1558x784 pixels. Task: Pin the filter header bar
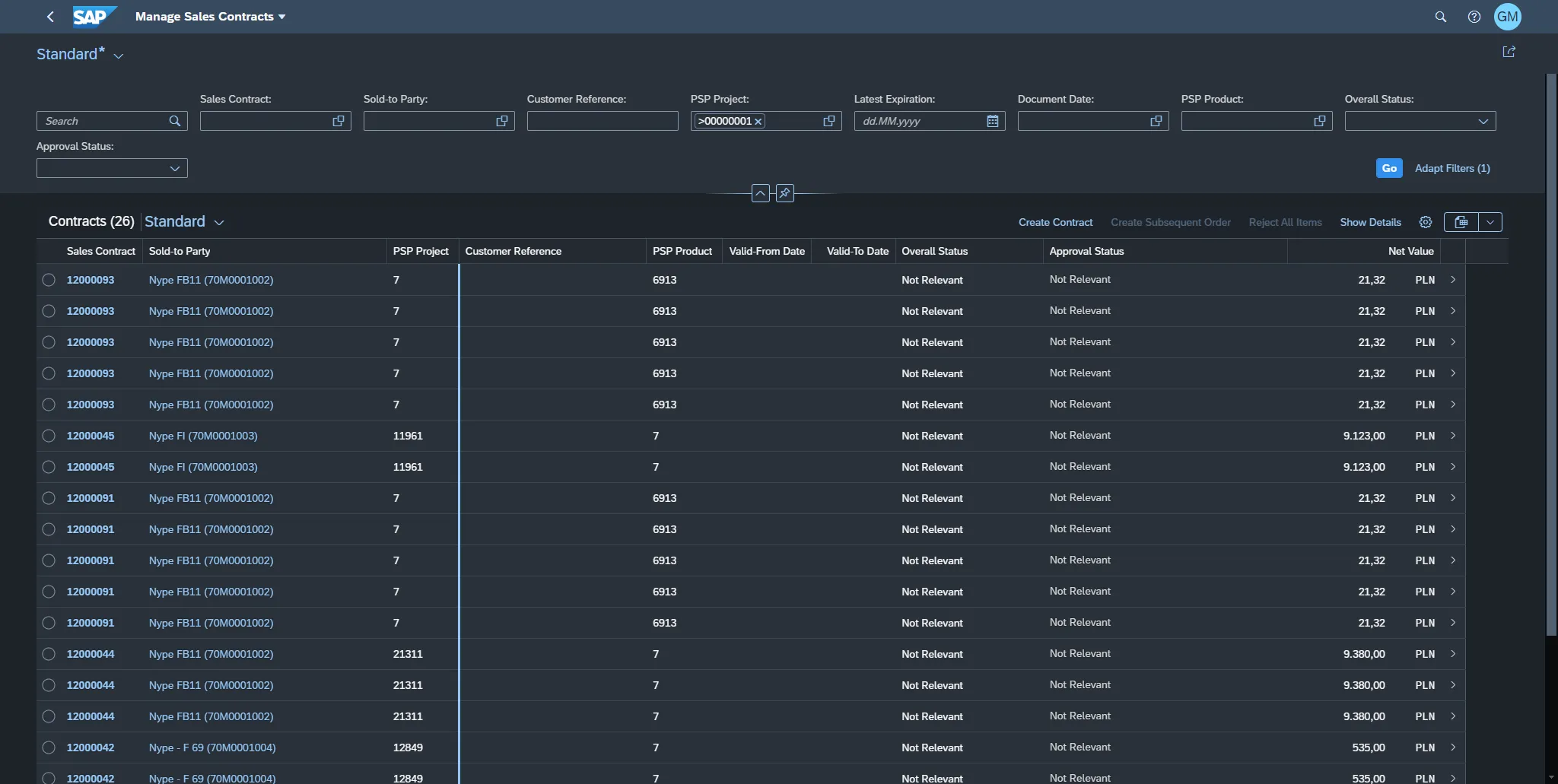[x=784, y=193]
